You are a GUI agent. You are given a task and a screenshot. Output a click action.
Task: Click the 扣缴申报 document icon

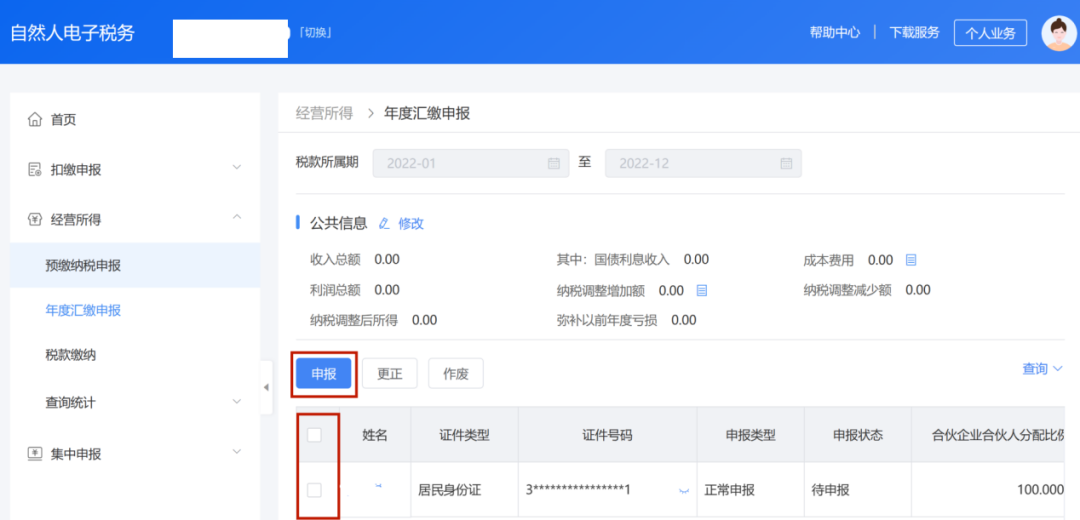34,169
